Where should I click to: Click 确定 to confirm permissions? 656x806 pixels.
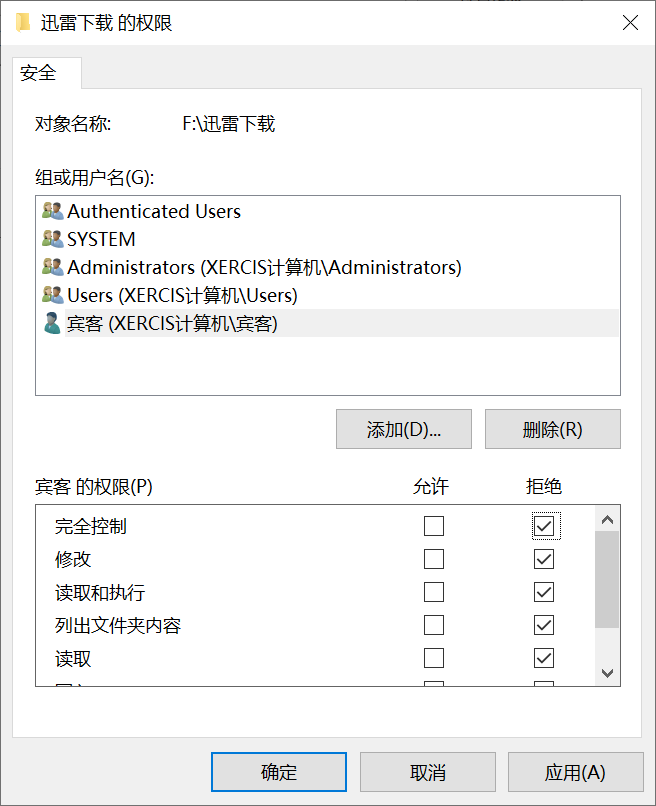coord(278,771)
